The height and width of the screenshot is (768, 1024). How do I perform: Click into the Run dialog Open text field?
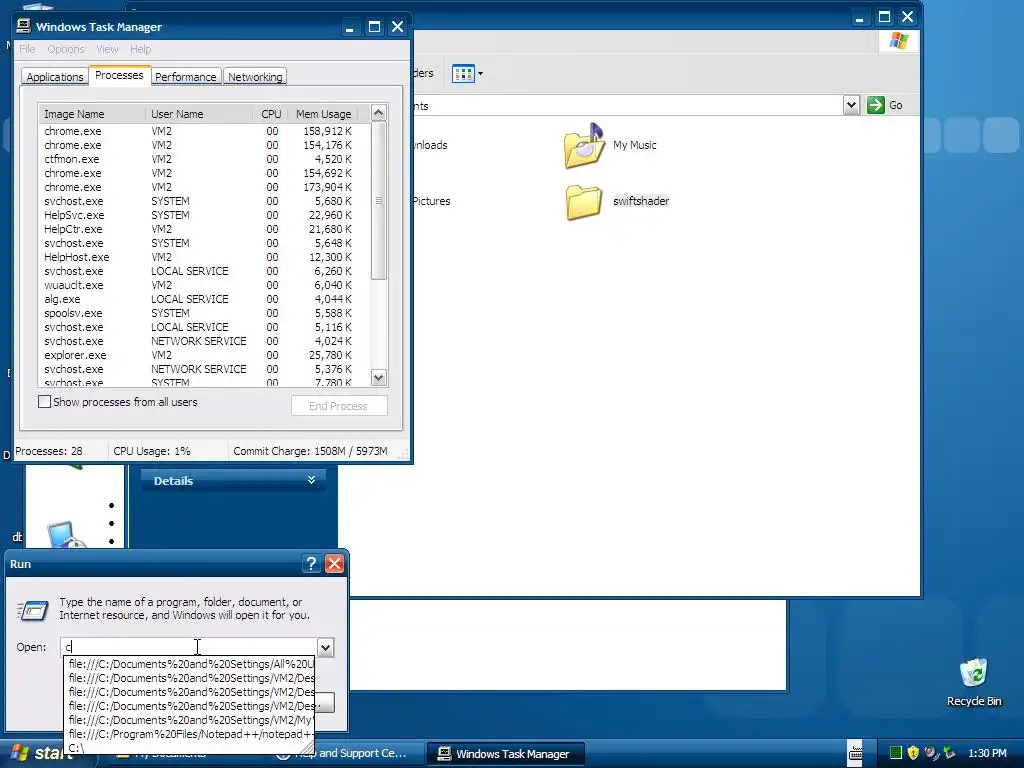click(189, 647)
